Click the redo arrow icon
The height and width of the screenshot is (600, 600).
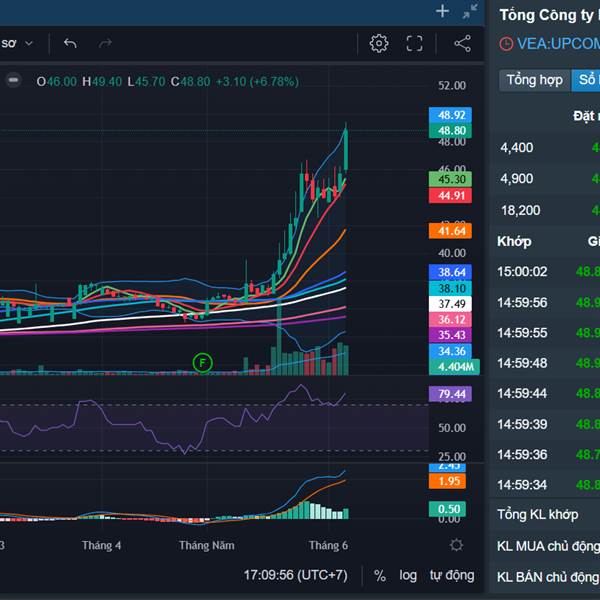[105, 43]
